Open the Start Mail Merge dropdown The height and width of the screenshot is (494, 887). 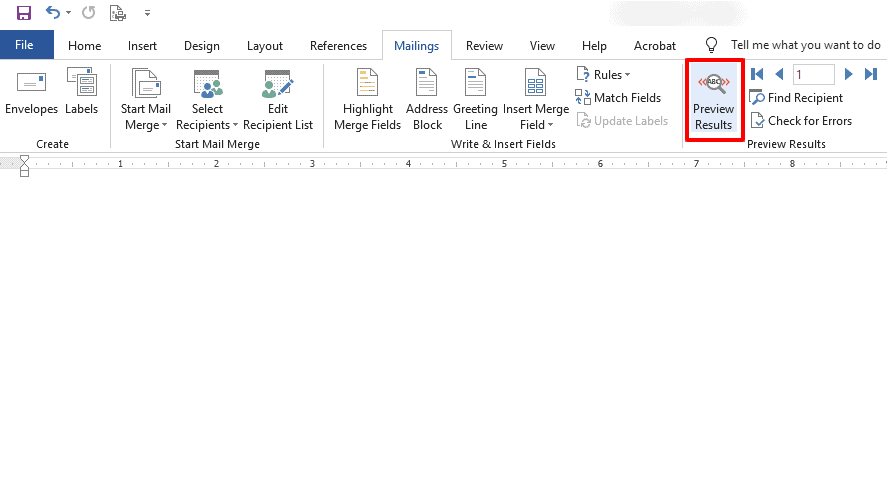pyautogui.click(x=145, y=100)
